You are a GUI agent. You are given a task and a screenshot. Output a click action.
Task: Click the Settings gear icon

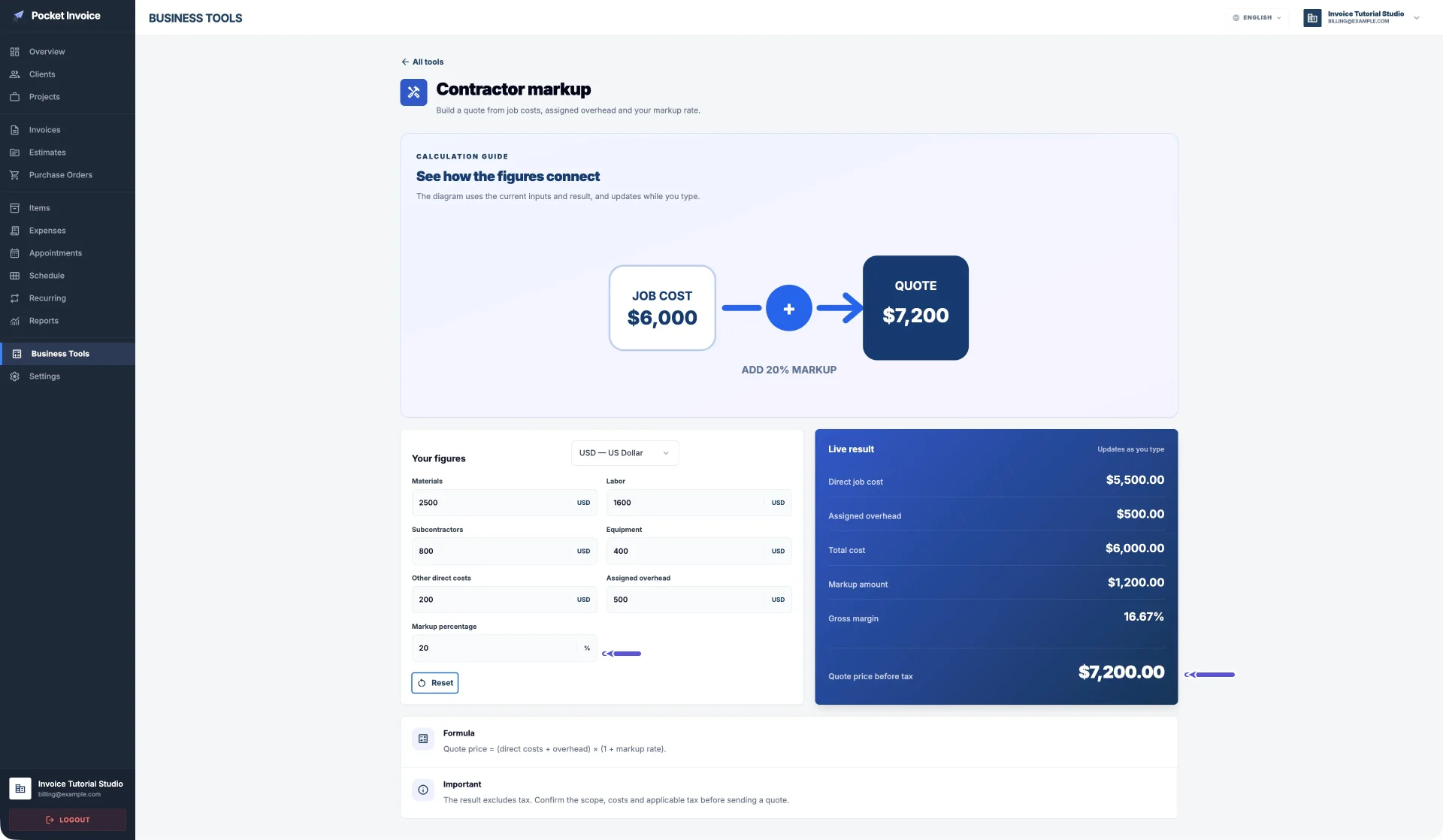tap(14, 376)
